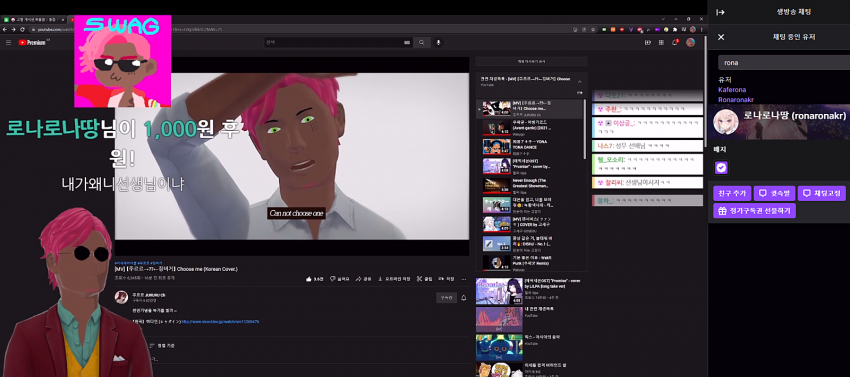Click the user filter field containing 'rona'
The height and width of the screenshot is (377, 850).
click(784, 62)
